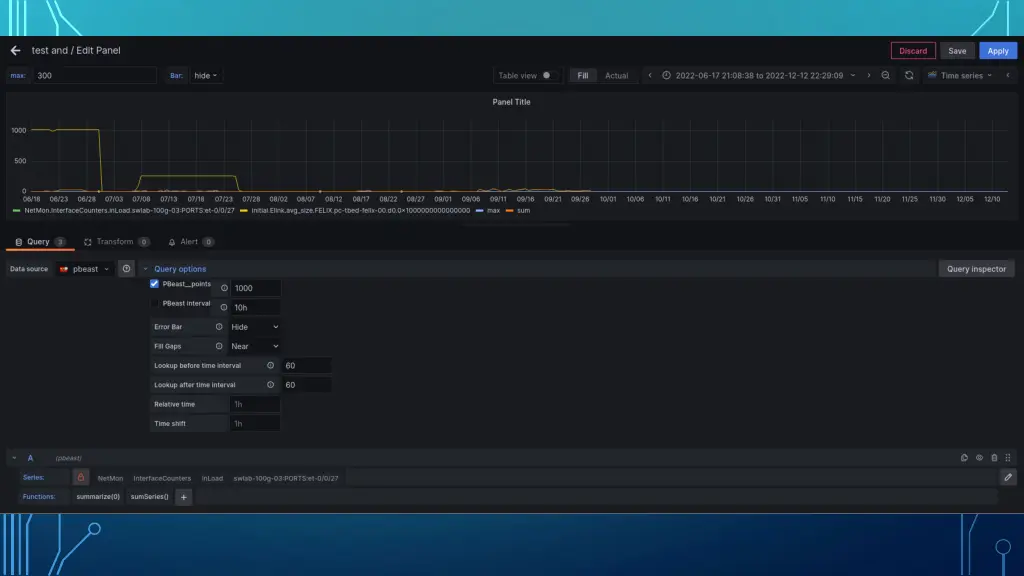Click the pbeast data source logo
This screenshot has width=1024, height=576.
(x=64, y=269)
